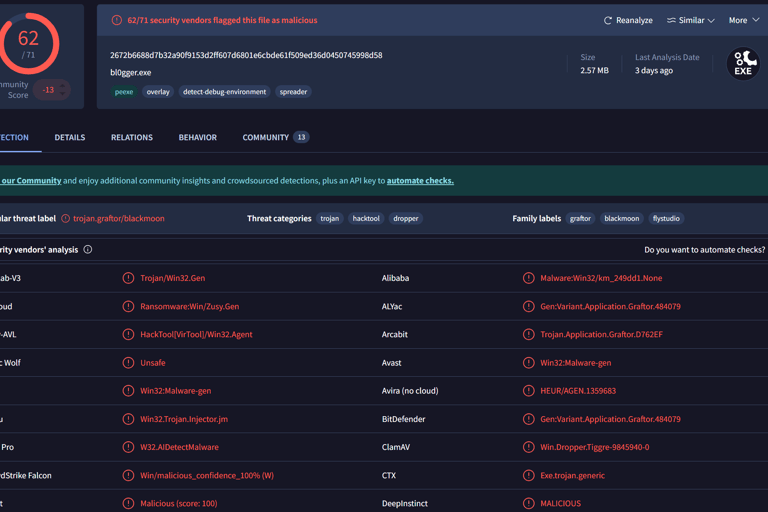Switch to the RELATIONS tab
The height and width of the screenshot is (512, 768).
[132, 138]
